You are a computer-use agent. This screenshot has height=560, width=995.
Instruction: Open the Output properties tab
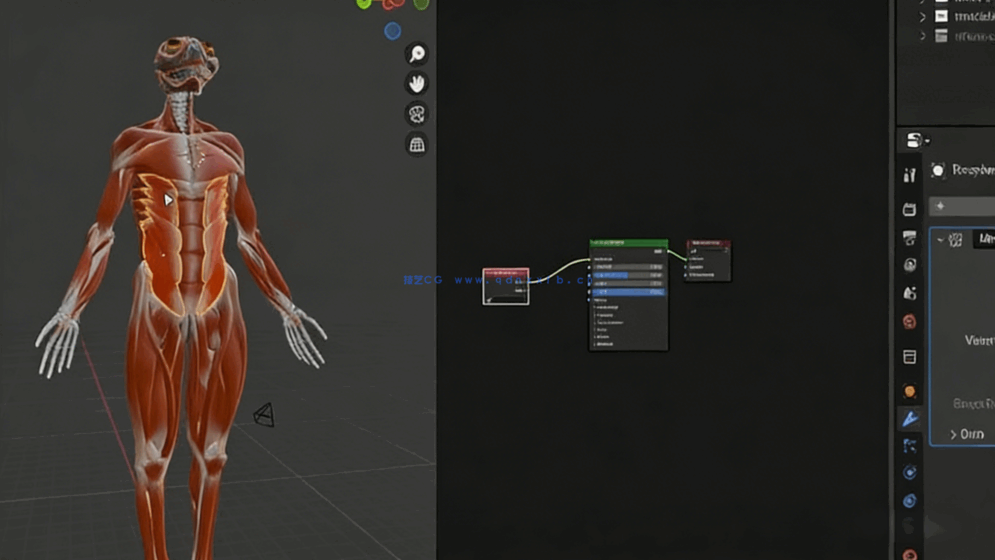tap(909, 237)
